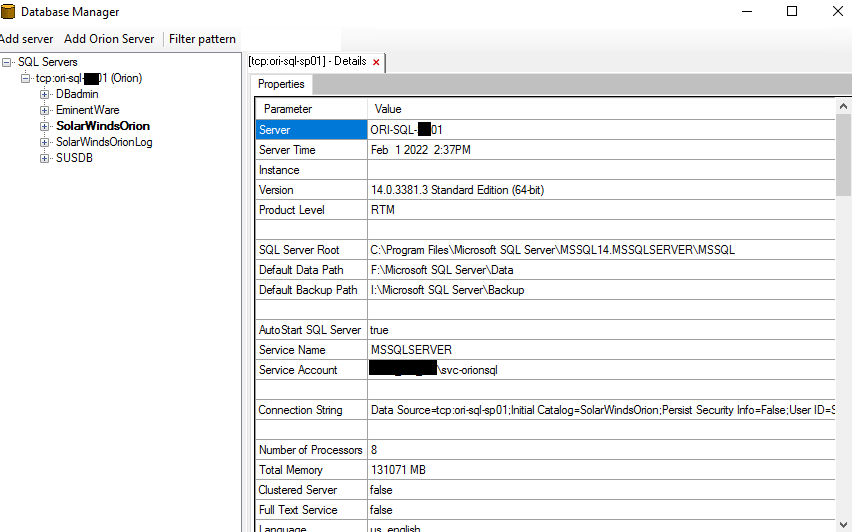Open the Filter pattern option
Viewport: 852px width, 532px height.
pos(202,39)
